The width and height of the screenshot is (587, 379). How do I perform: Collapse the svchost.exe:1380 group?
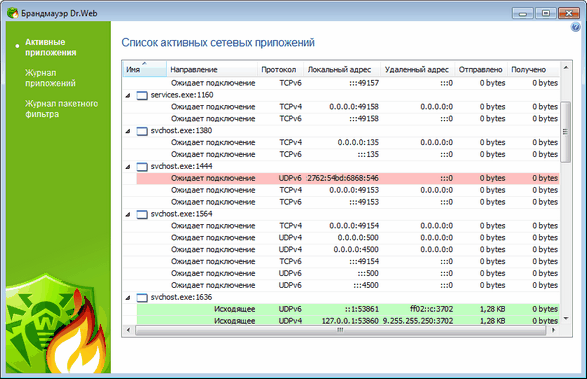[x=128, y=131]
